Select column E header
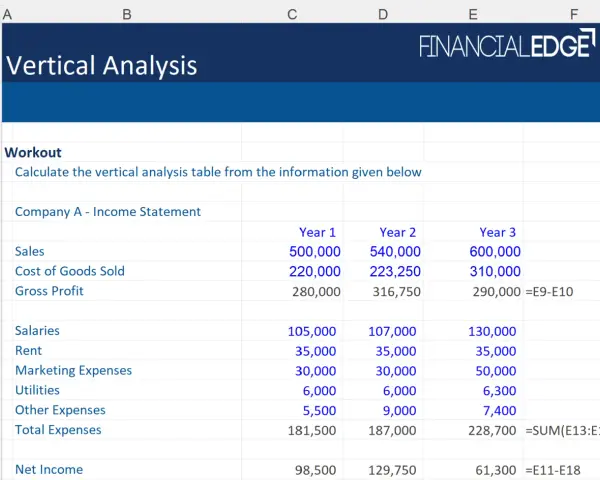The height and width of the screenshot is (480, 600). pyautogui.click(x=473, y=15)
